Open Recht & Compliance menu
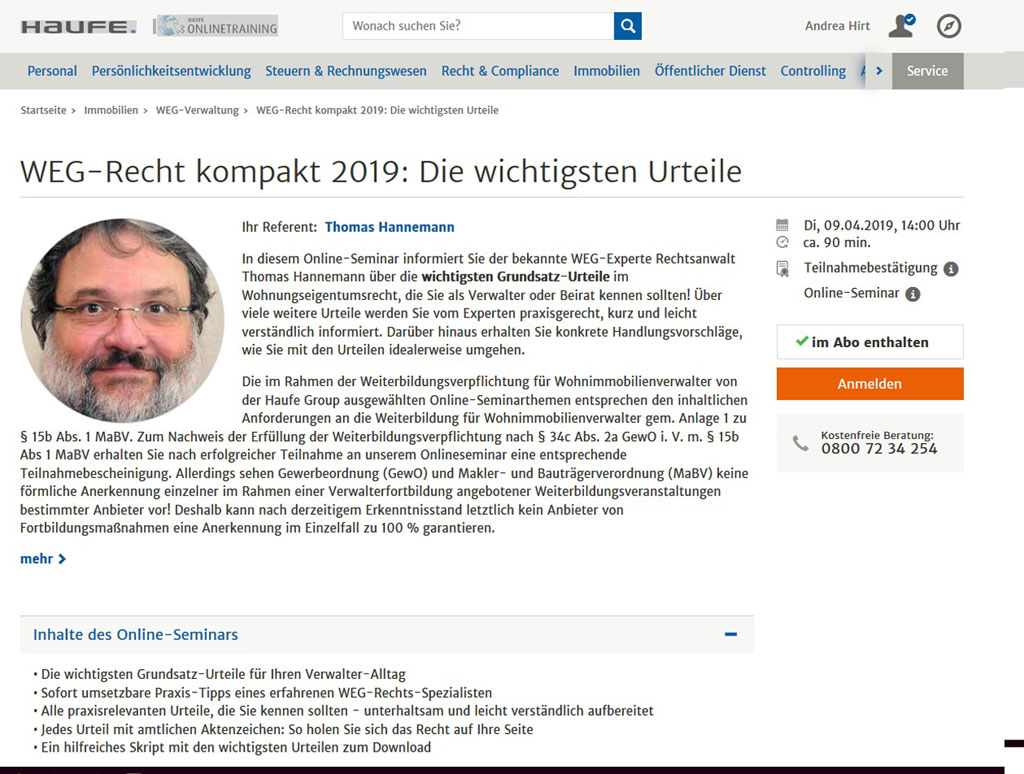Image resolution: width=1024 pixels, height=774 pixels. coord(500,71)
